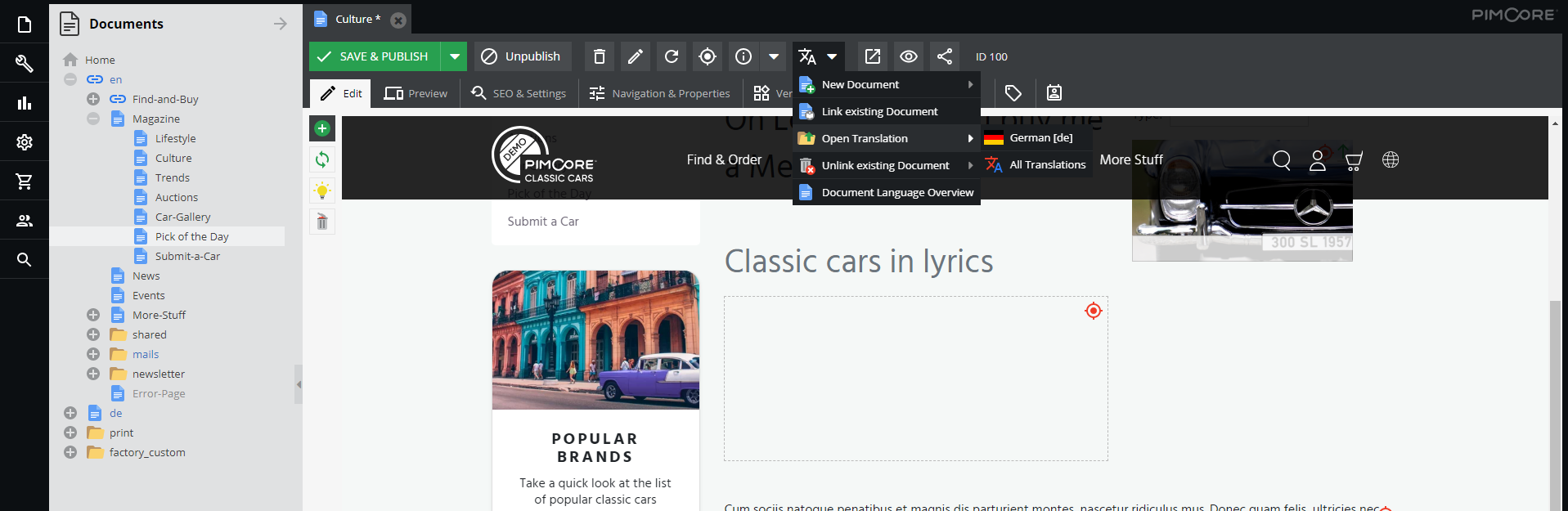Click the pencil rename icon in toolbar
The image size is (1568, 511).
tap(636, 56)
